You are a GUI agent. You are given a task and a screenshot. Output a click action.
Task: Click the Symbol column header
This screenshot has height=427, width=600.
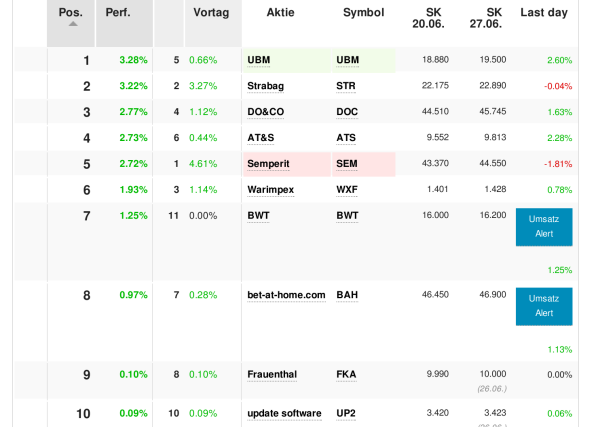pyautogui.click(x=363, y=13)
